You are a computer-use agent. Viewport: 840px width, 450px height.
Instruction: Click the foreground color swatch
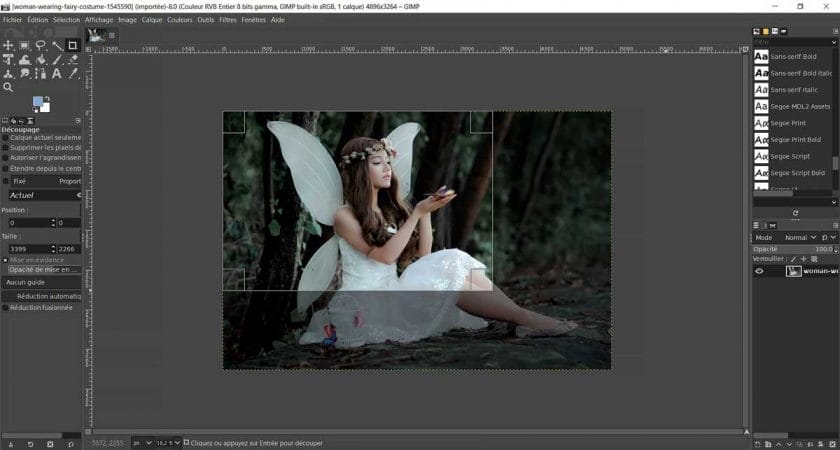click(x=38, y=102)
